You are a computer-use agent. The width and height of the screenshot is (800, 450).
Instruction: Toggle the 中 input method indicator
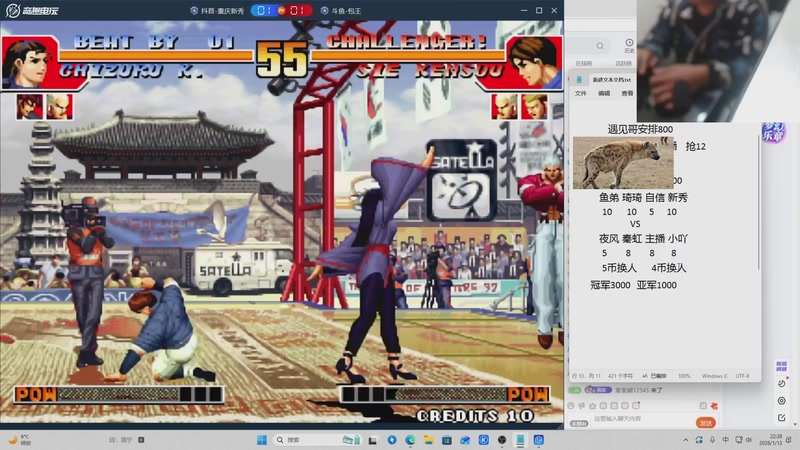(x=726, y=440)
